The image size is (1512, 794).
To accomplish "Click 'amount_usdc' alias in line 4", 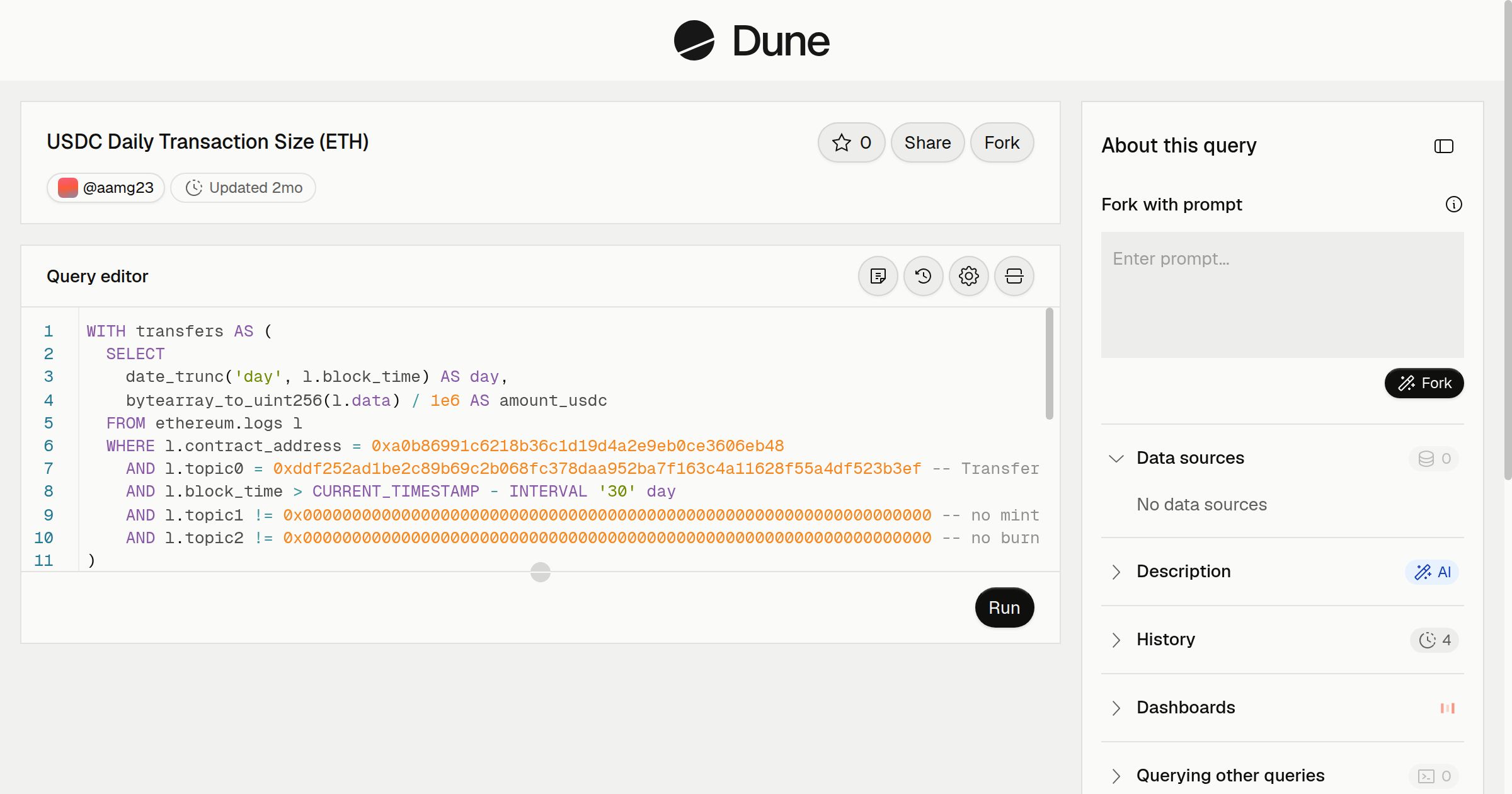I will (x=553, y=400).
